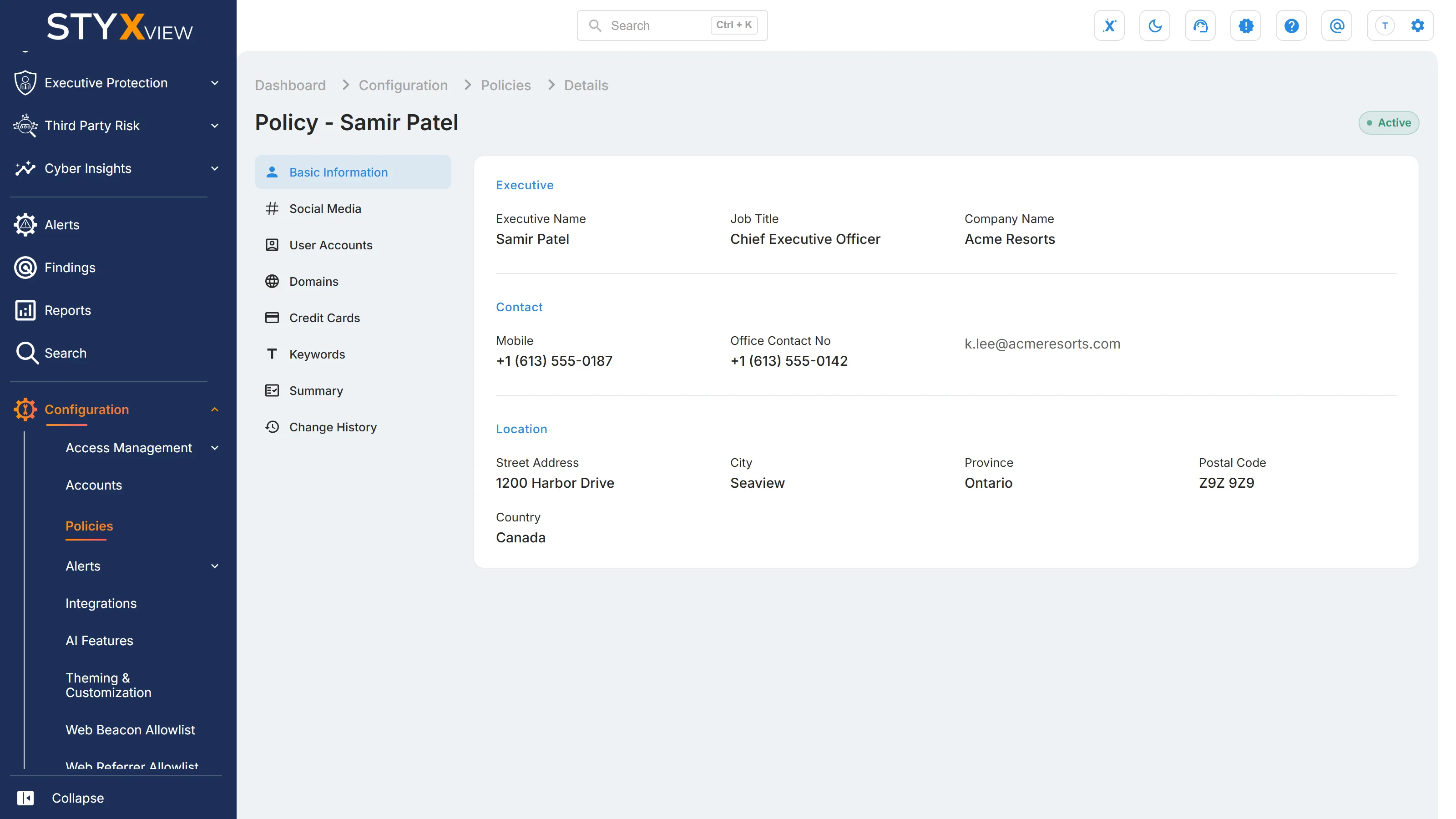Select the Basic Information tab

click(353, 172)
